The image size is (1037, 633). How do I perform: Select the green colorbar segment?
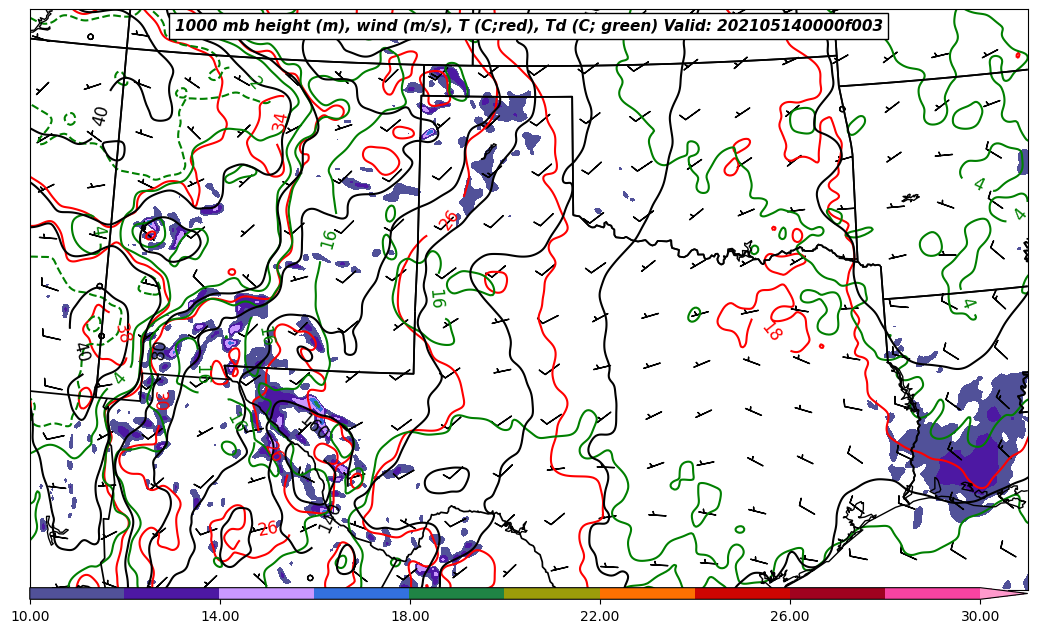pos(456,593)
